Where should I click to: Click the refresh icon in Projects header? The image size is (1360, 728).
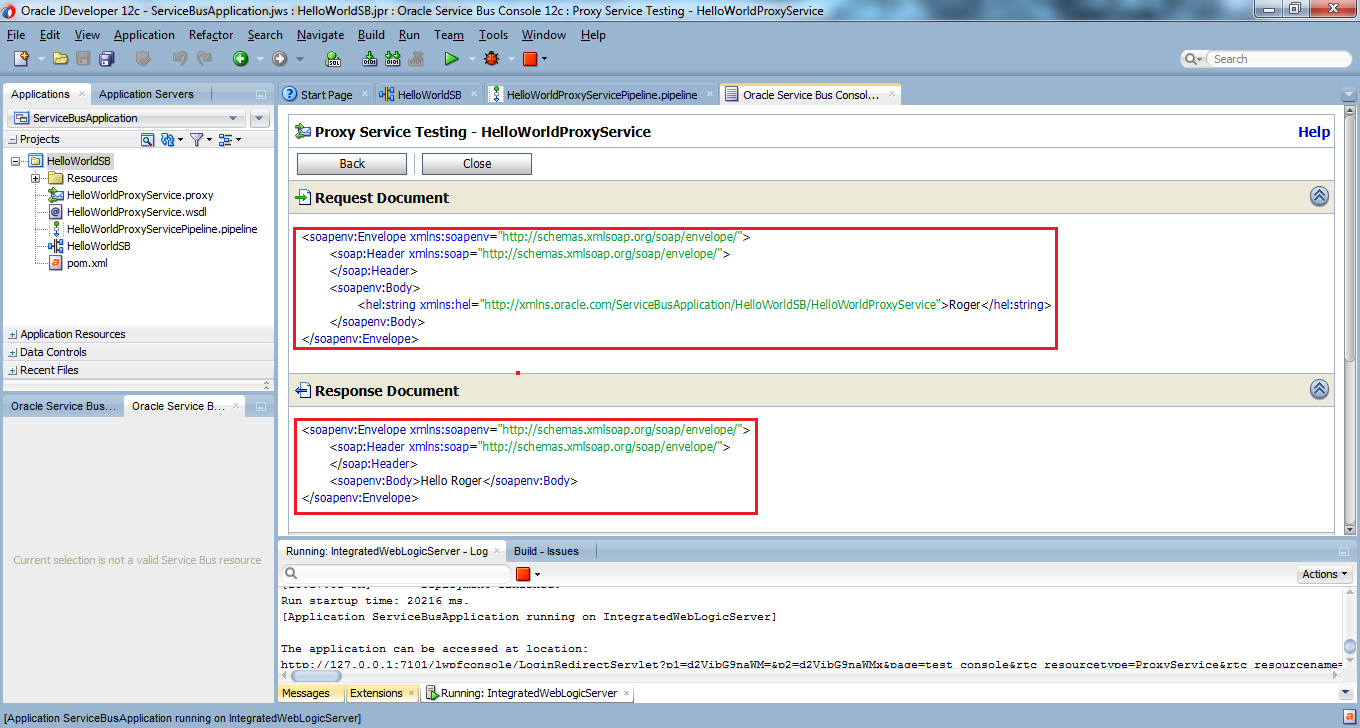tap(167, 140)
